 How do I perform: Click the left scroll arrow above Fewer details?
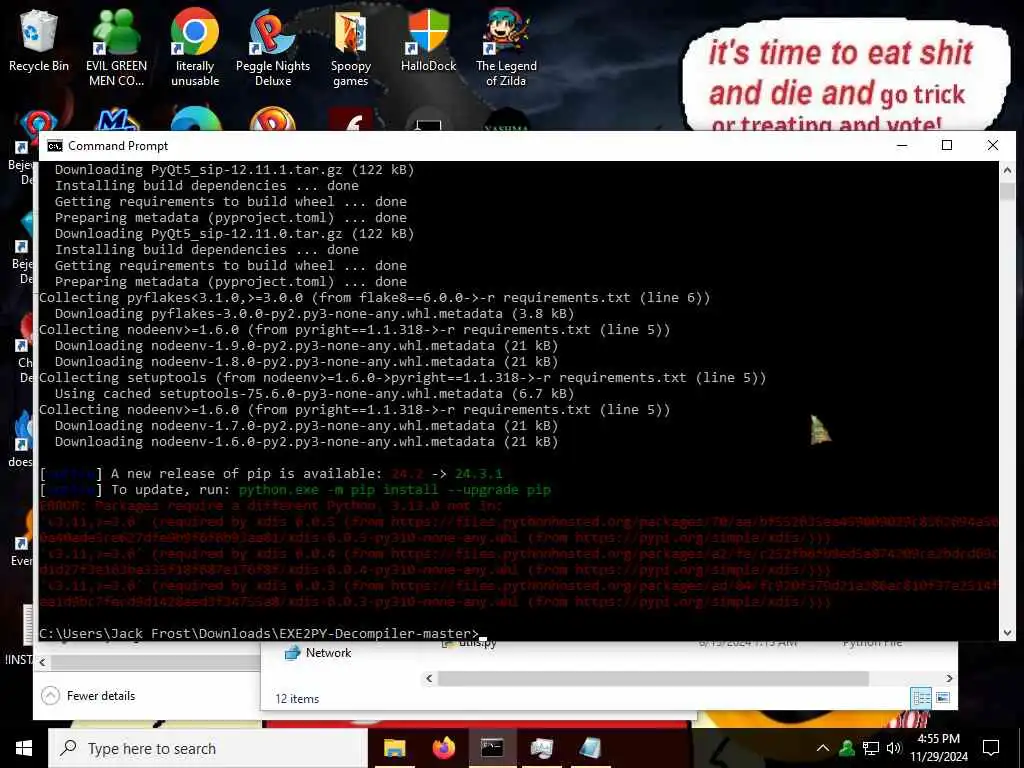pyautogui.click(x=42, y=662)
